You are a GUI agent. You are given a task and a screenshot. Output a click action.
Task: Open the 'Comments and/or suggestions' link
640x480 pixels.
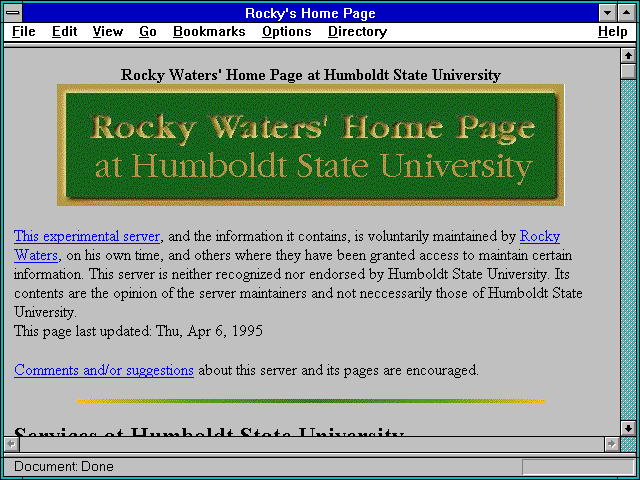pos(104,370)
